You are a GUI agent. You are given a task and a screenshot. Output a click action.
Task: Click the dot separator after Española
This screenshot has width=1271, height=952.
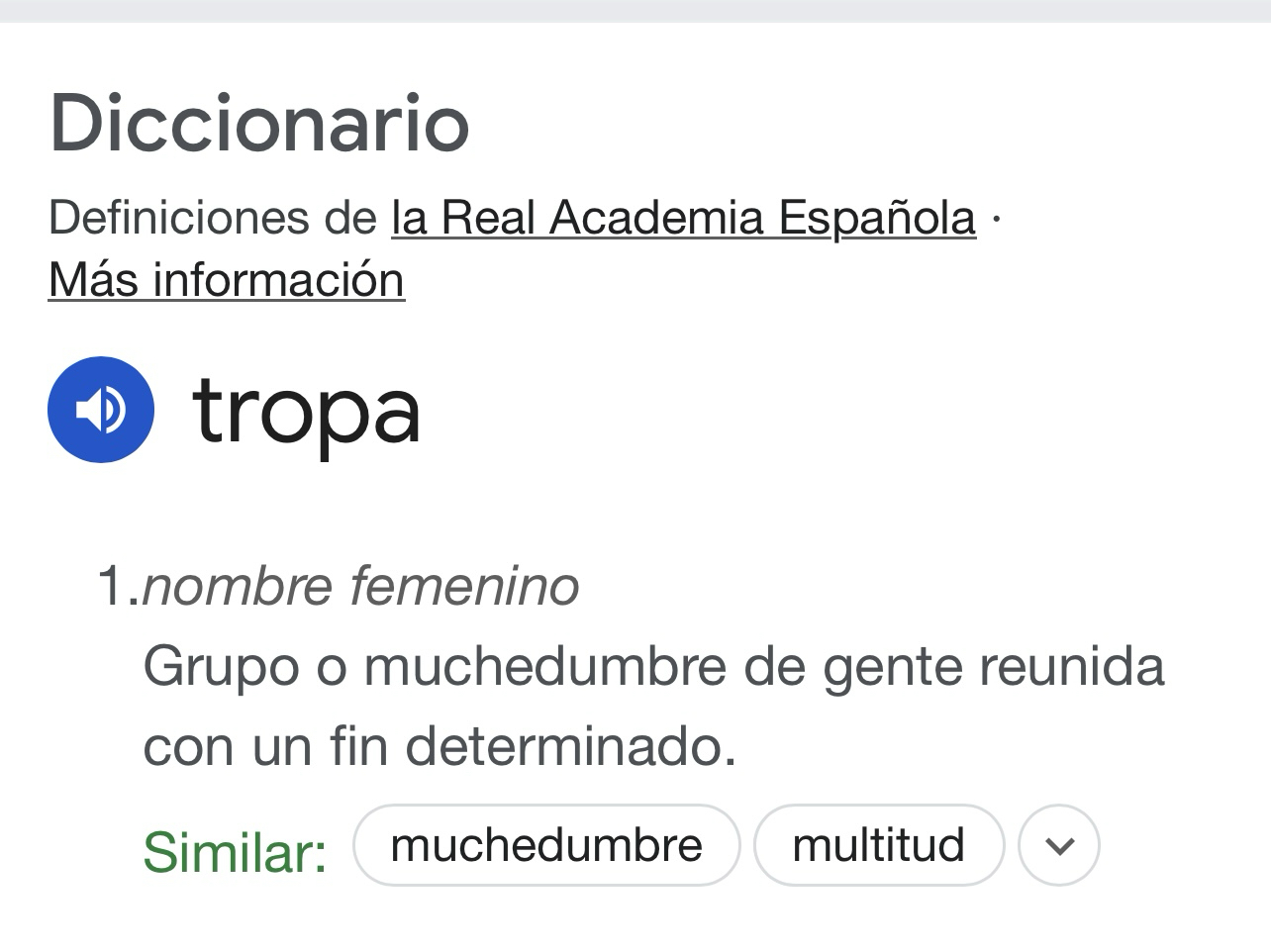point(996,218)
